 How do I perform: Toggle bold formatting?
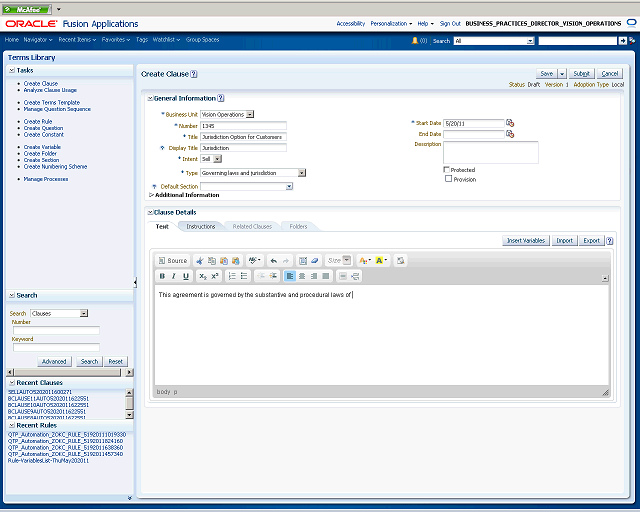(x=162, y=276)
